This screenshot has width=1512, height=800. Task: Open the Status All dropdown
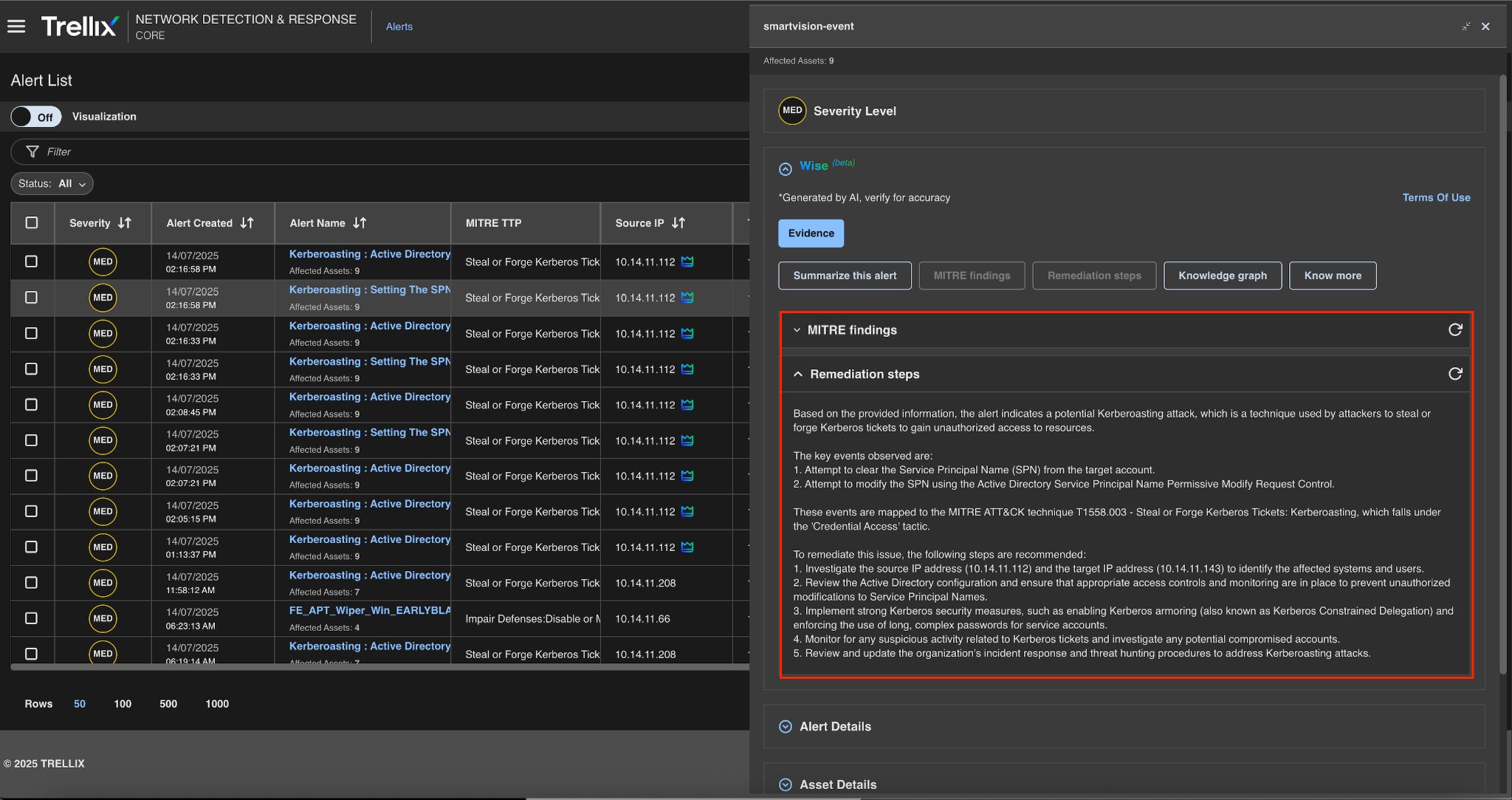pos(52,183)
